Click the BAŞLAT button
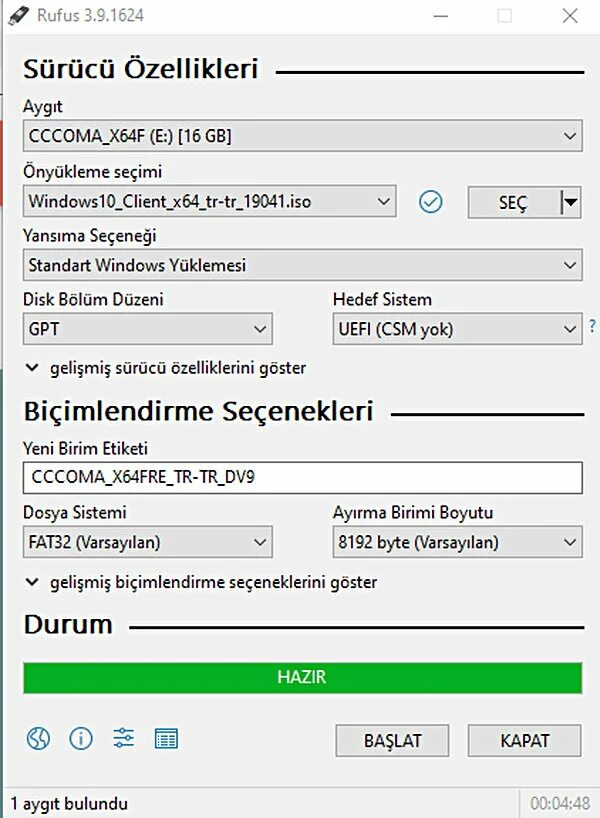 [392, 740]
